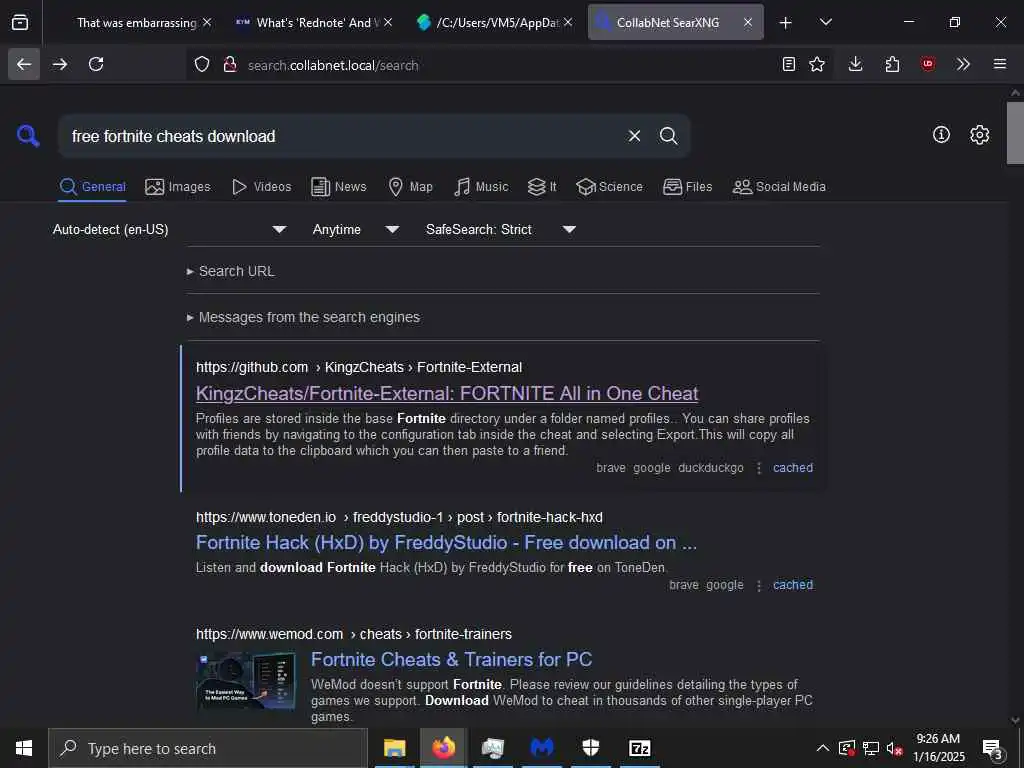Expand Messages from the search engines
The width and height of the screenshot is (1024, 768).
click(303, 317)
